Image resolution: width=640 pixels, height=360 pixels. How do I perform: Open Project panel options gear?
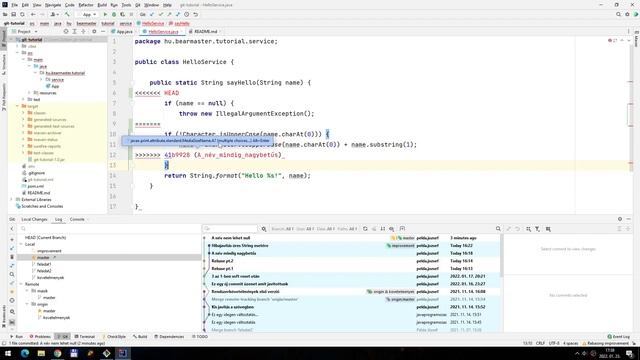click(94, 31)
